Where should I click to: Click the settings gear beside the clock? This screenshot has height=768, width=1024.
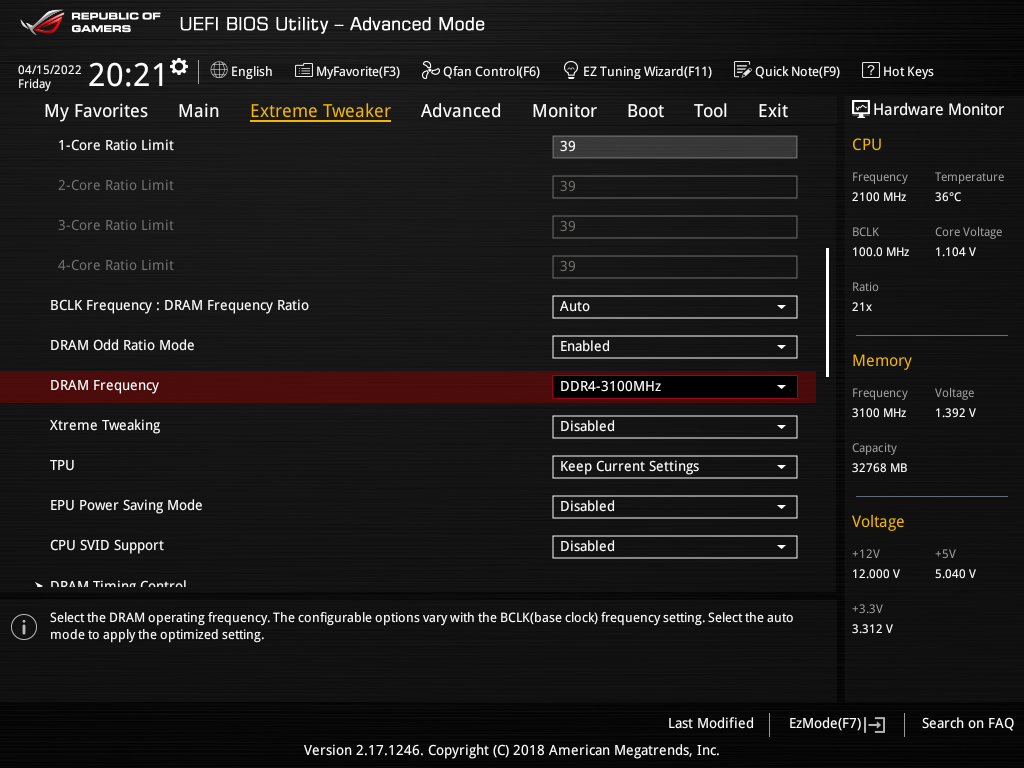click(x=178, y=67)
